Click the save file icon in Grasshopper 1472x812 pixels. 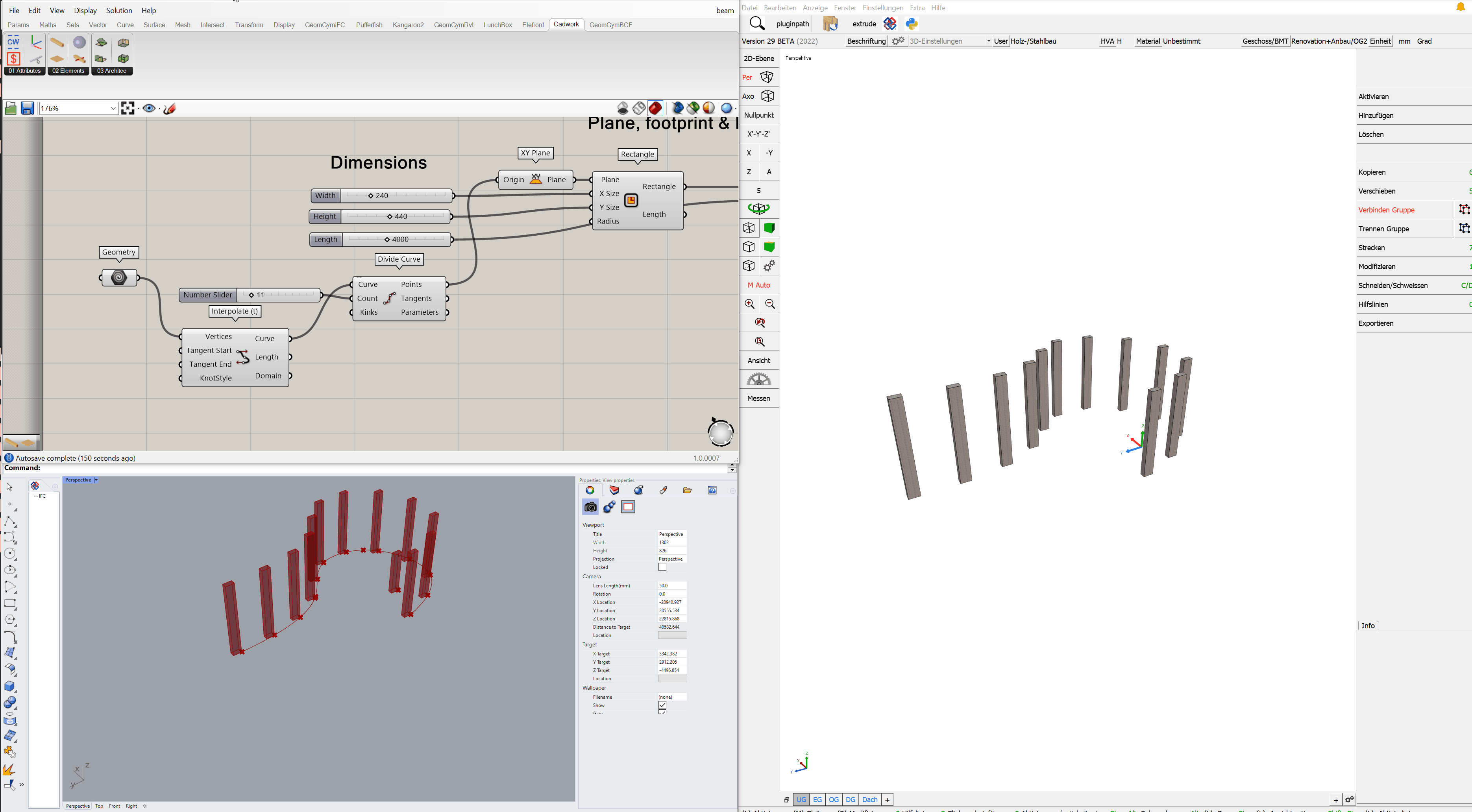pos(27,108)
